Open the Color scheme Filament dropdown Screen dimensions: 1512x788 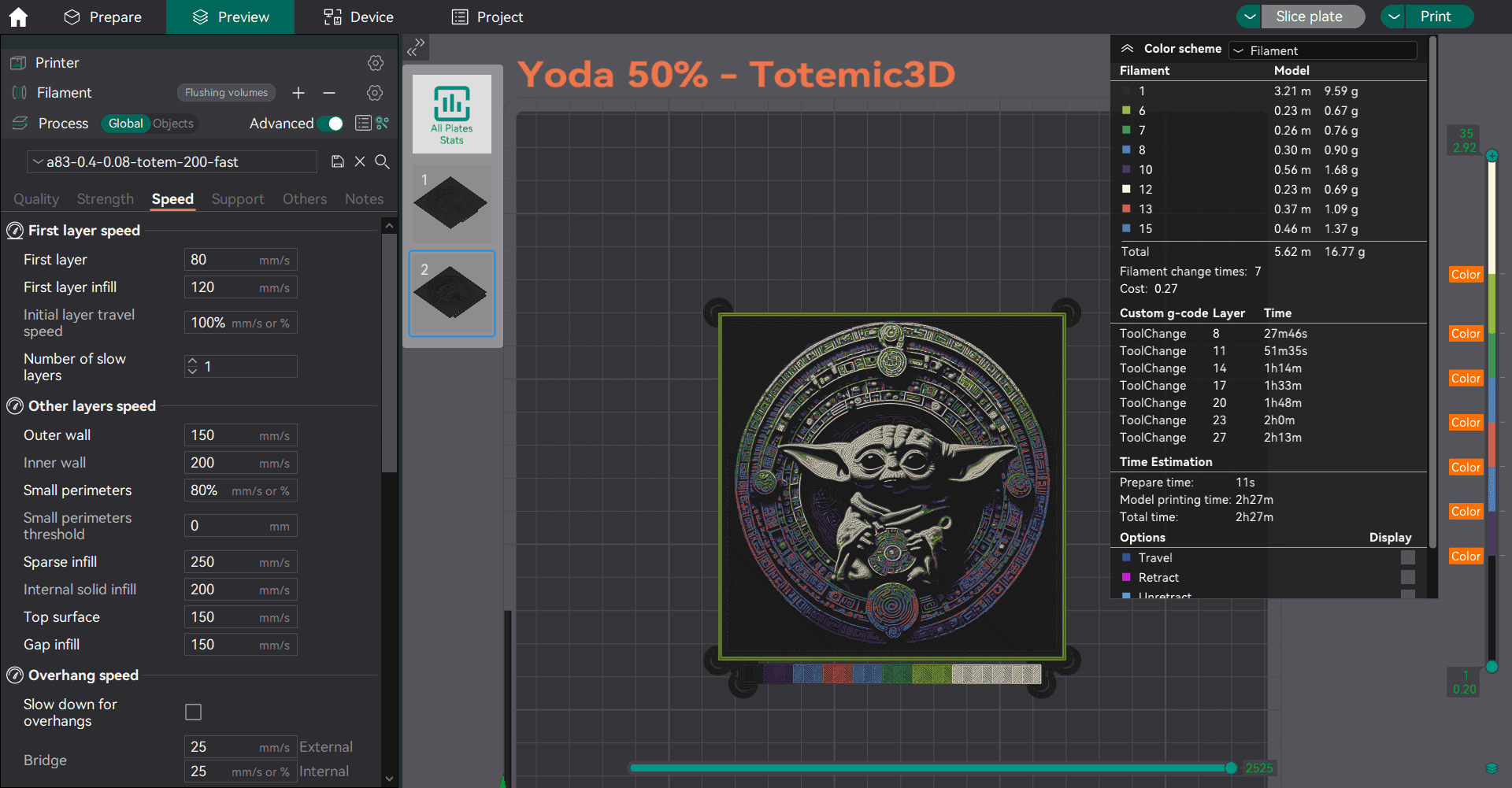[1323, 50]
